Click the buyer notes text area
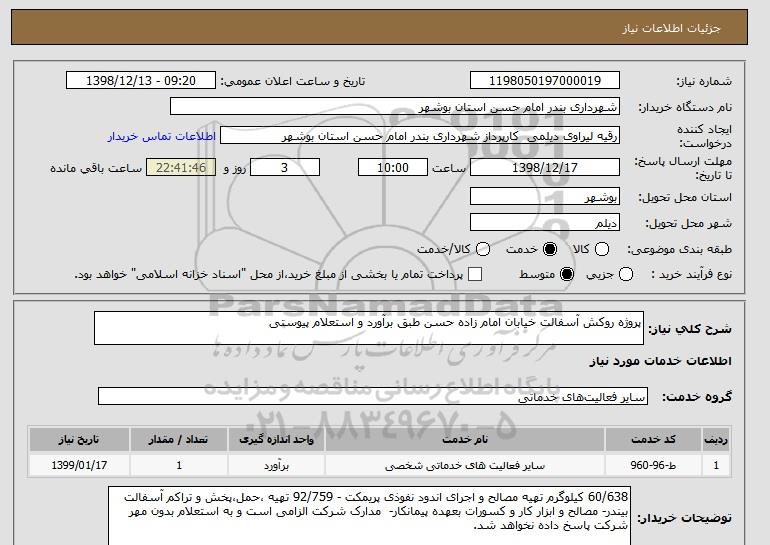The width and height of the screenshot is (770, 545). [x=369, y=516]
